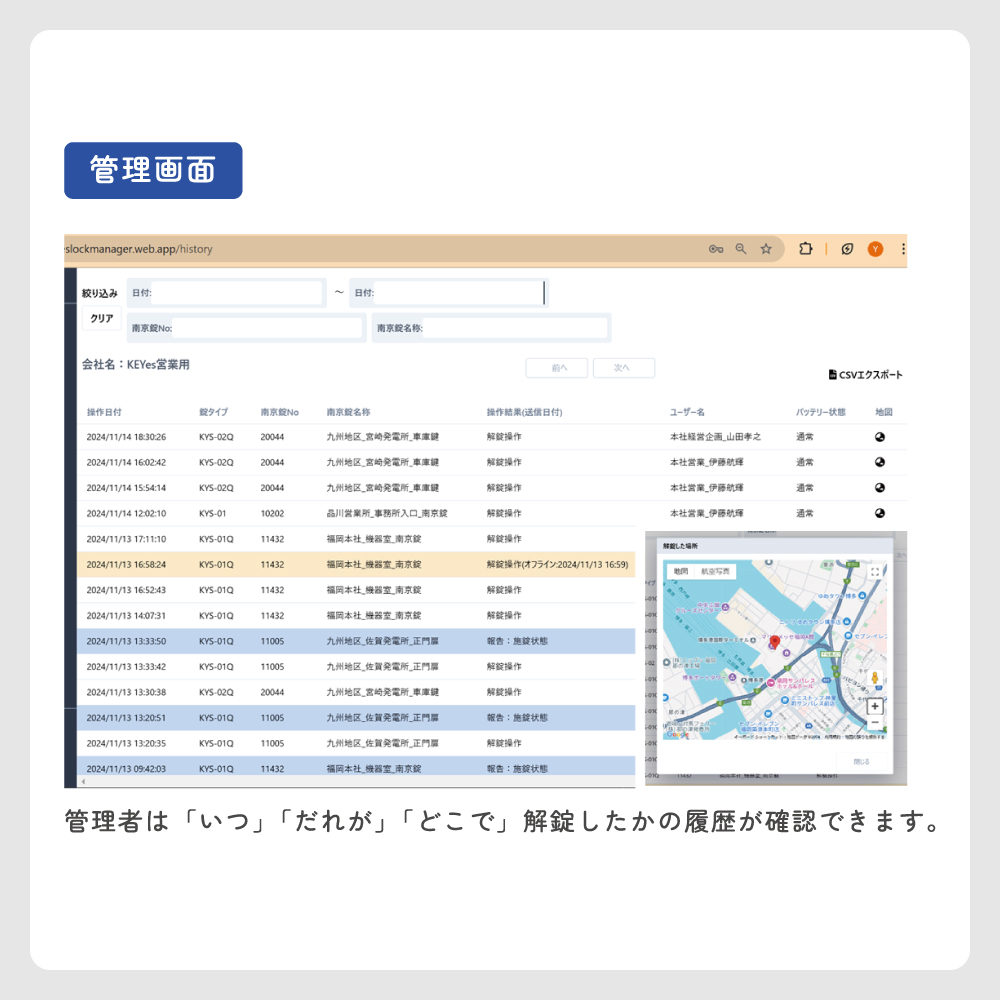The height and width of the screenshot is (1000, 1000).
Task: Go to next page with 次へ
Action: [623, 368]
